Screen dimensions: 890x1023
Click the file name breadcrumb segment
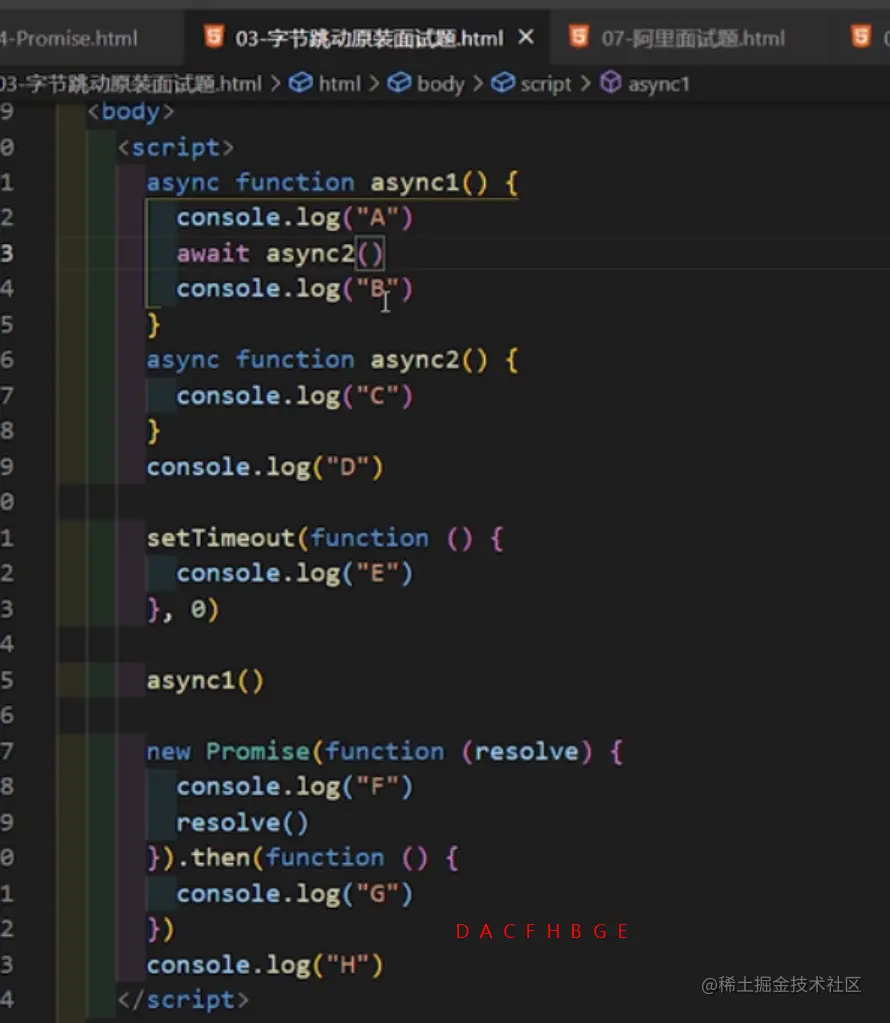[130, 84]
